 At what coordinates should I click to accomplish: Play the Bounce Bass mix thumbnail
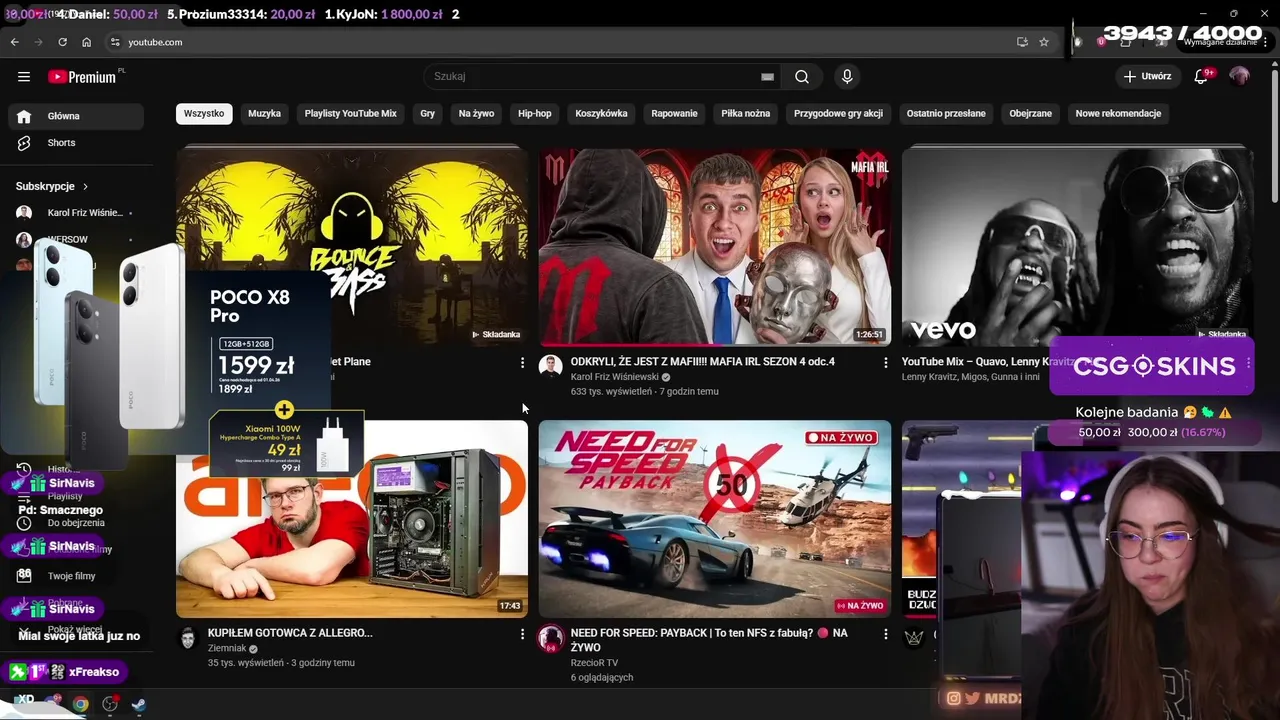[351, 246]
